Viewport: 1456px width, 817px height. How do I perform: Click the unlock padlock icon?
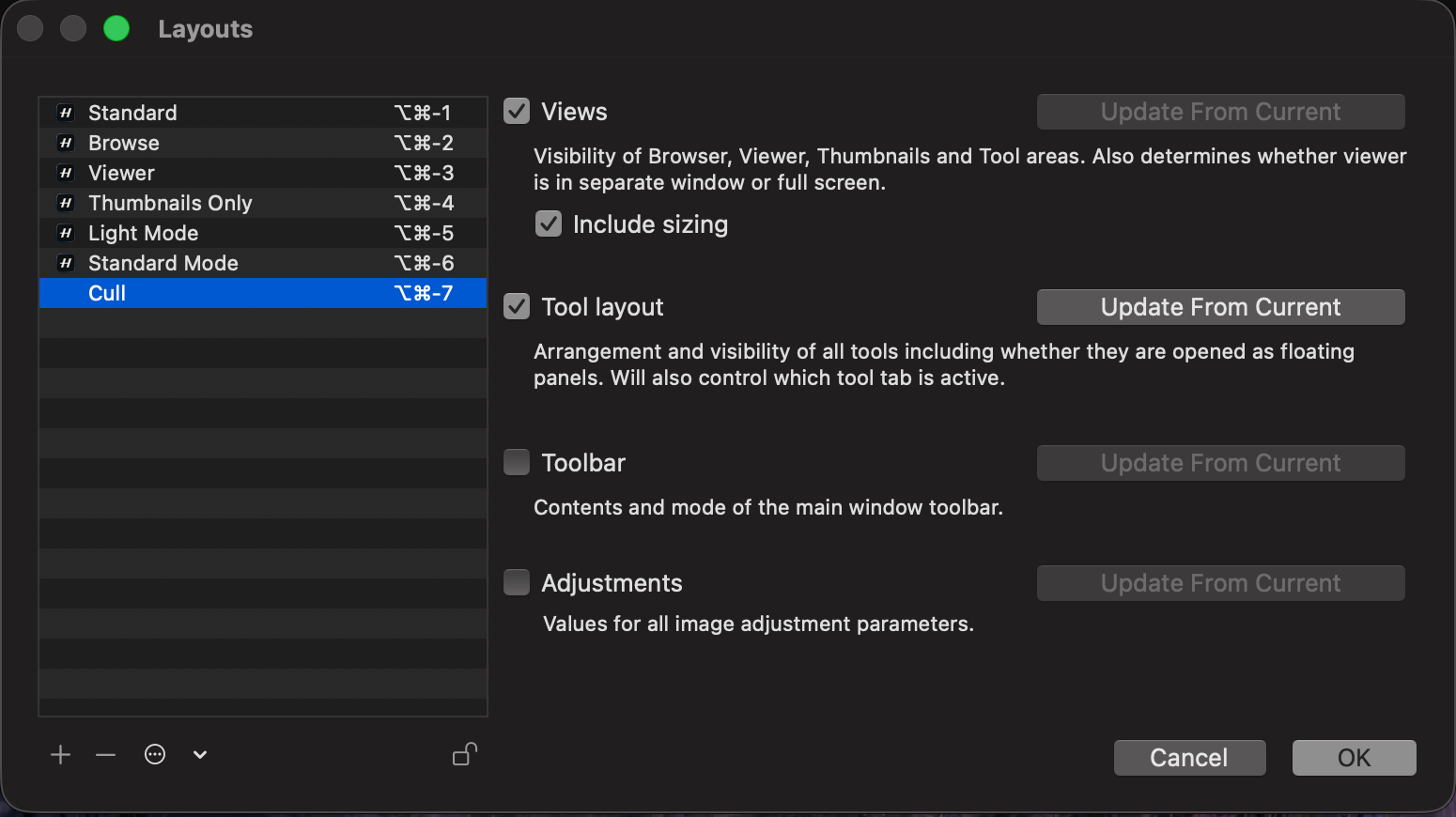coord(464,754)
